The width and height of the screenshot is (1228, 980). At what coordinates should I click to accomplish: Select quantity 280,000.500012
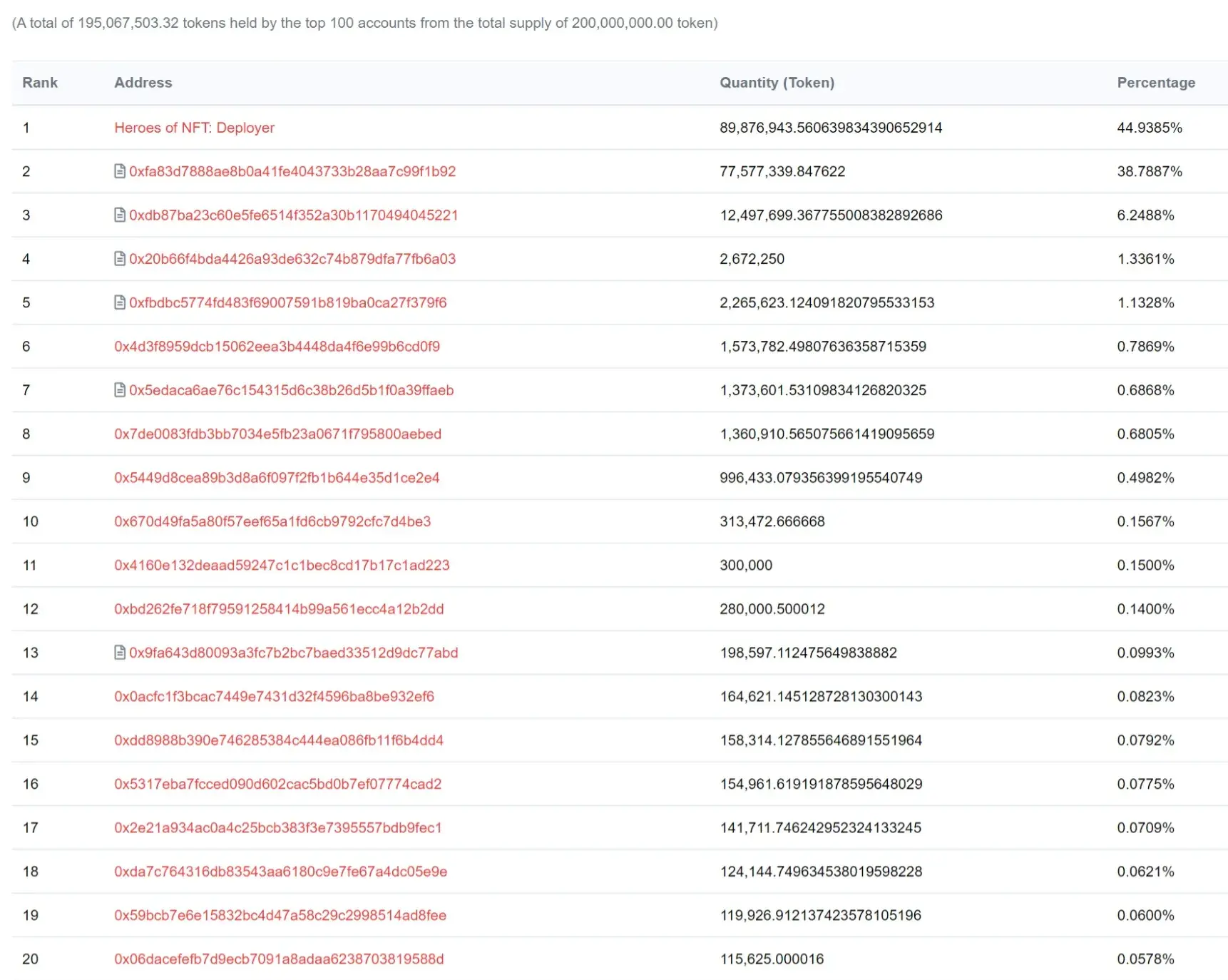772,609
